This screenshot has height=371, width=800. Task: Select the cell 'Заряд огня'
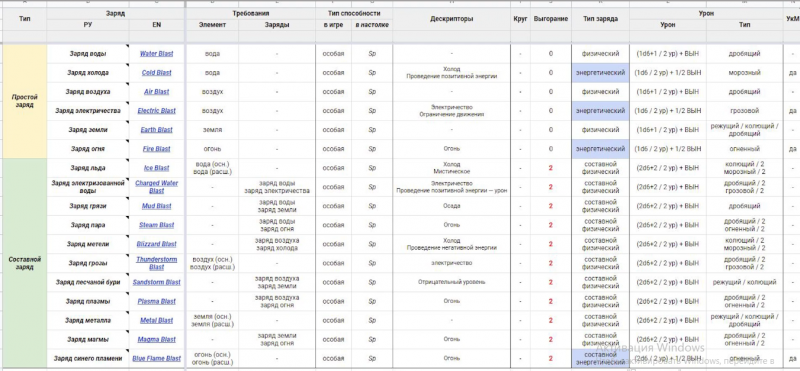(x=88, y=149)
